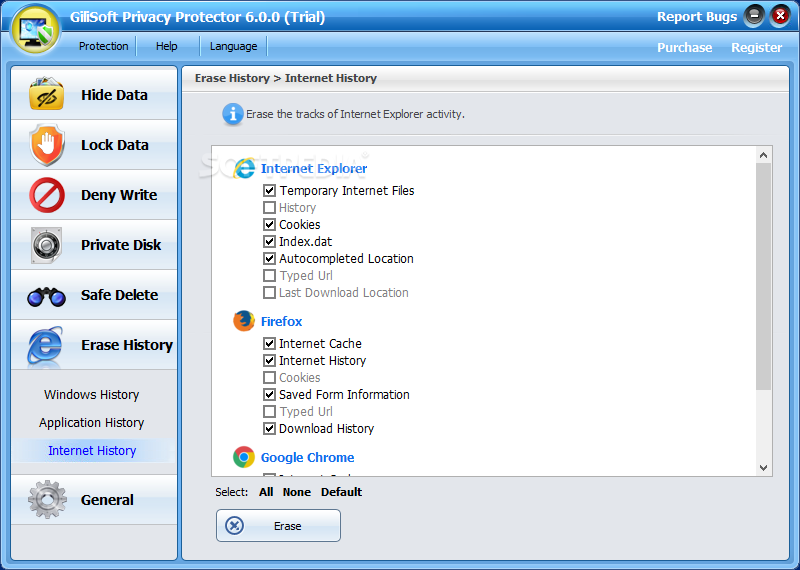Image resolution: width=800 pixels, height=570 pixels.
Task: Select Windows History sub-item
Action: click(x=92, y=394)
